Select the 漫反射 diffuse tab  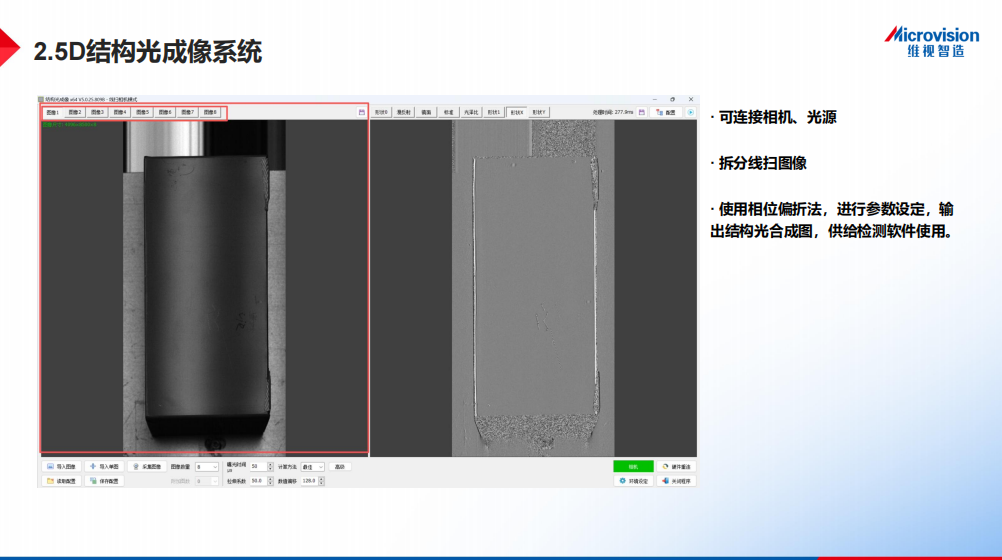[404, 113]
